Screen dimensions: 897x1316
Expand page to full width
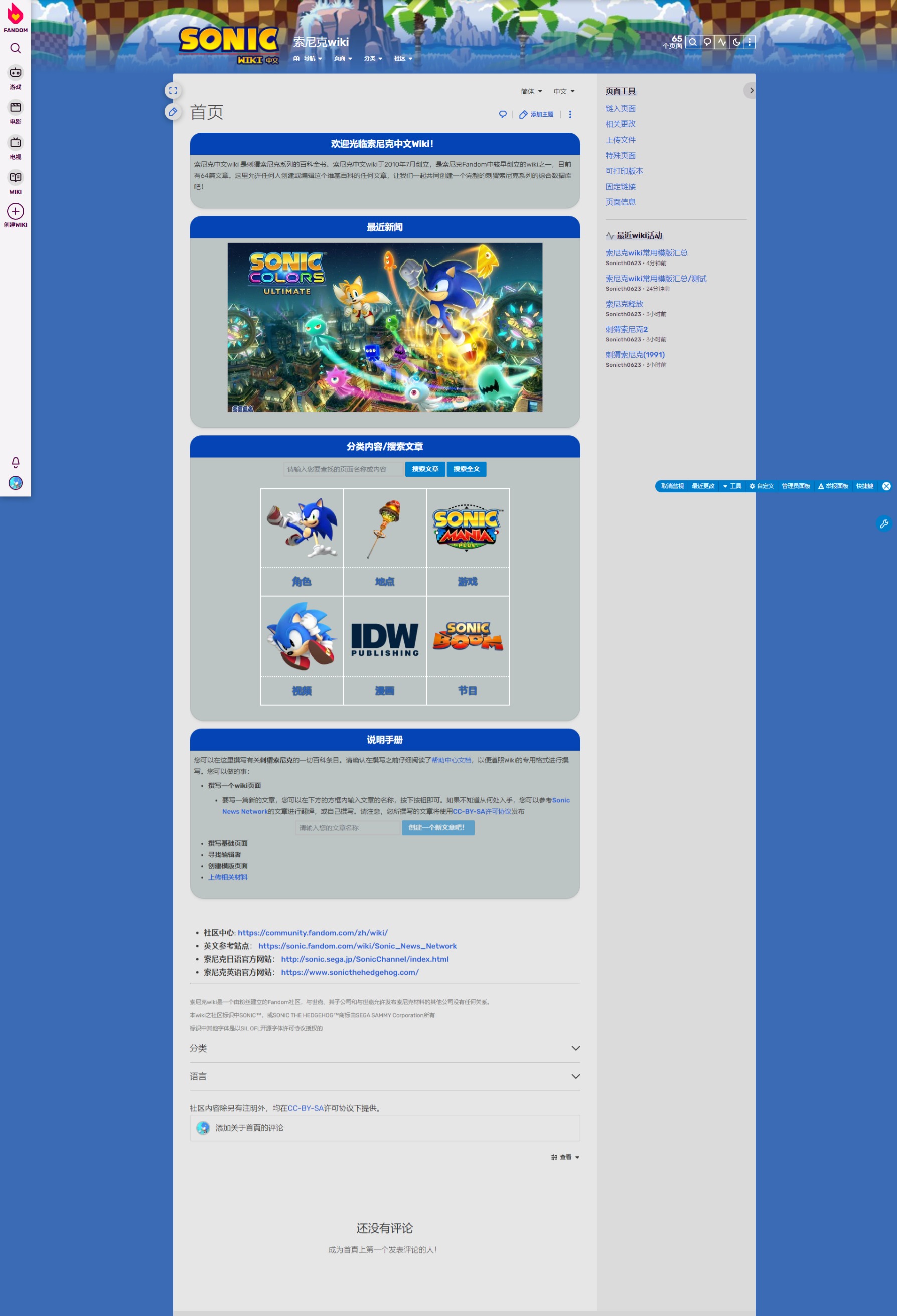click(x=173, y=91)
